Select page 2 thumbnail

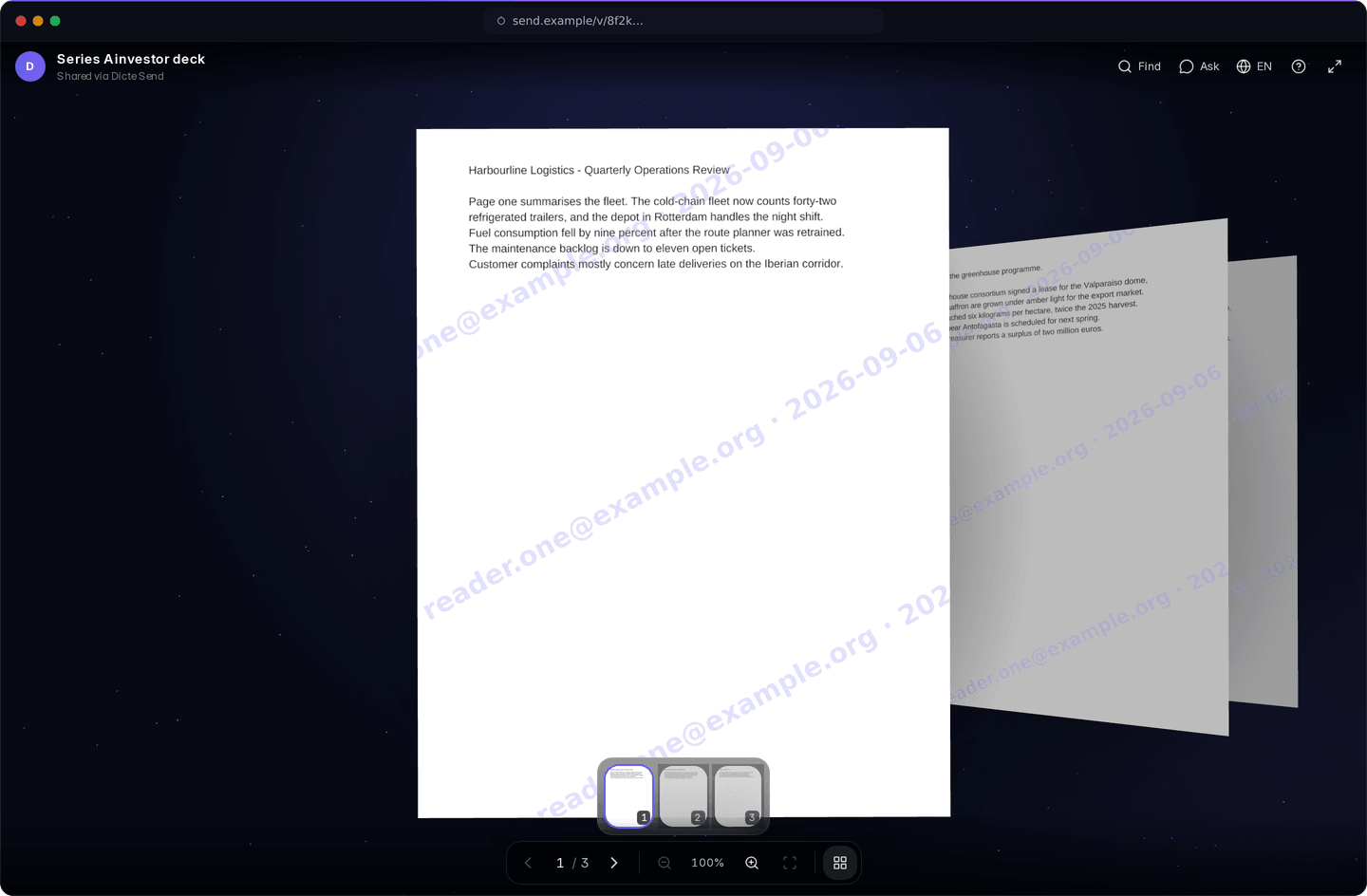click(x=683, y=796)
